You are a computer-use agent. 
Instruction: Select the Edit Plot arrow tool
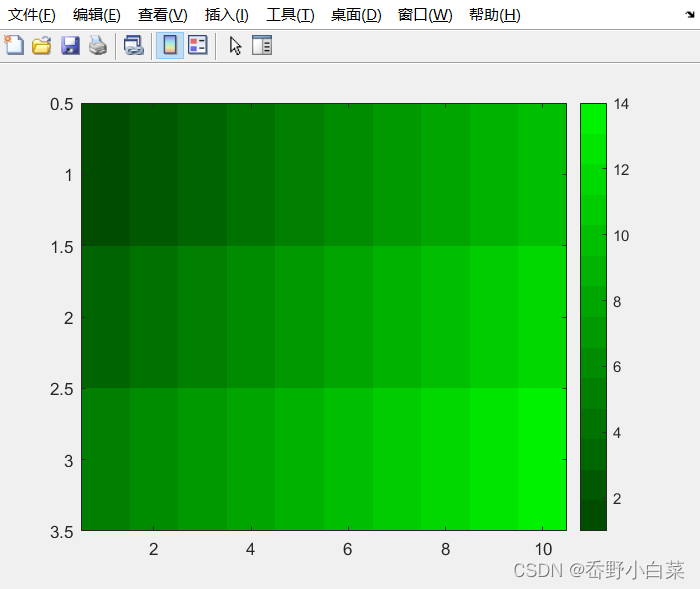pyautogui.click(x=235, y=46)
